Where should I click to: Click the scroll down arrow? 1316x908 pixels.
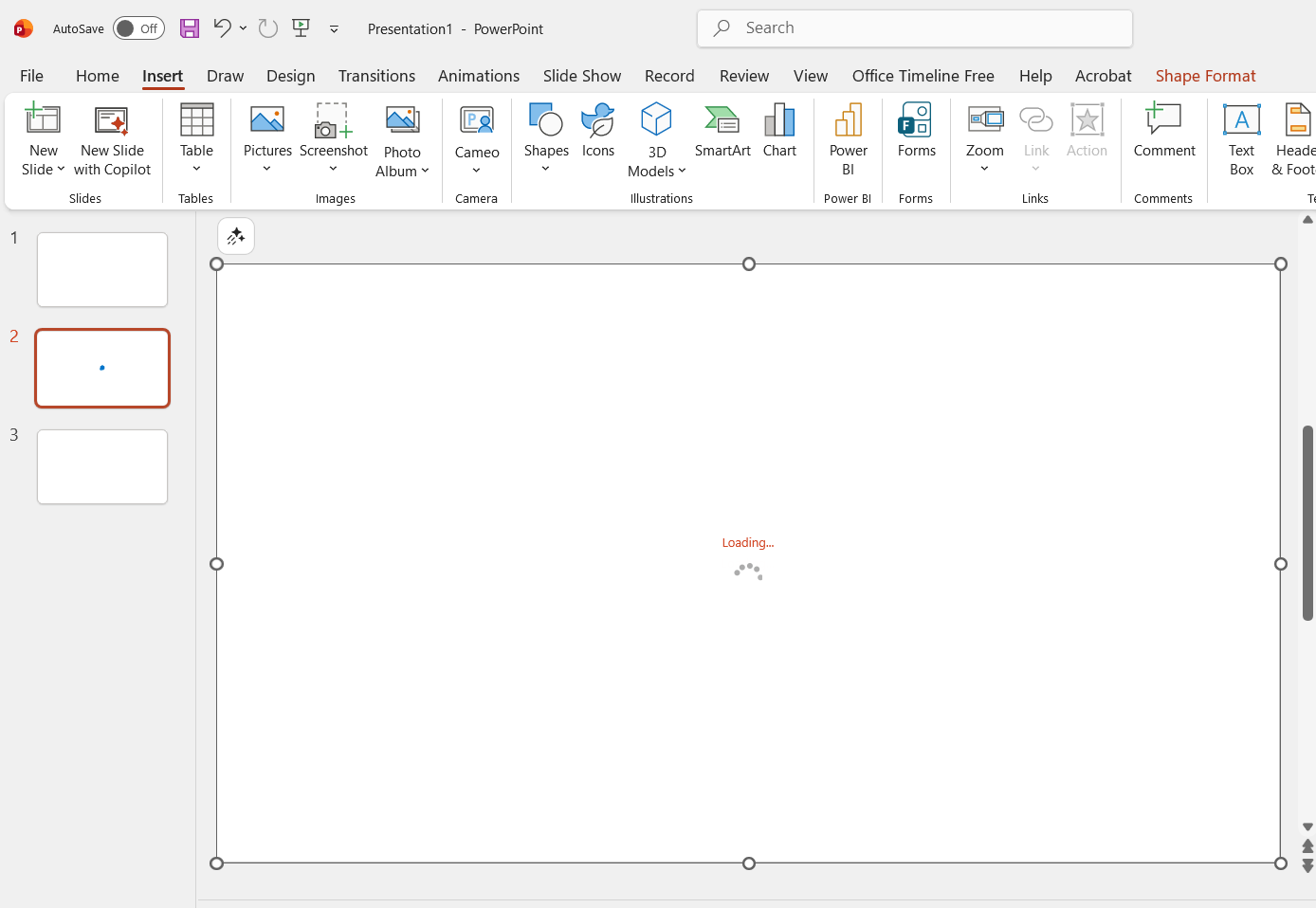(x=1307, y=827)
